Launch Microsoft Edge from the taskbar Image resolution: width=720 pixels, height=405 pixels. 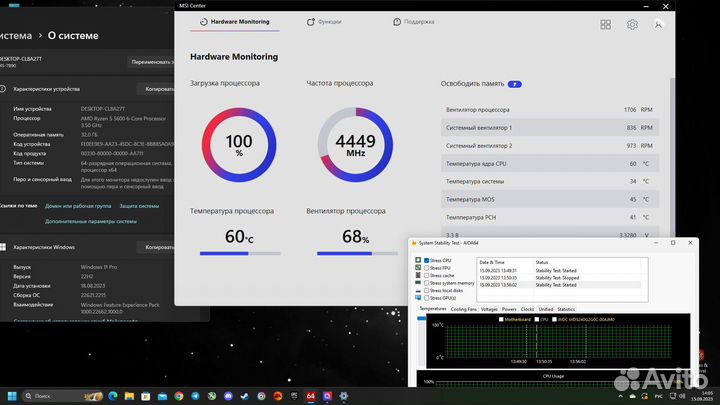tap(112, 396)
